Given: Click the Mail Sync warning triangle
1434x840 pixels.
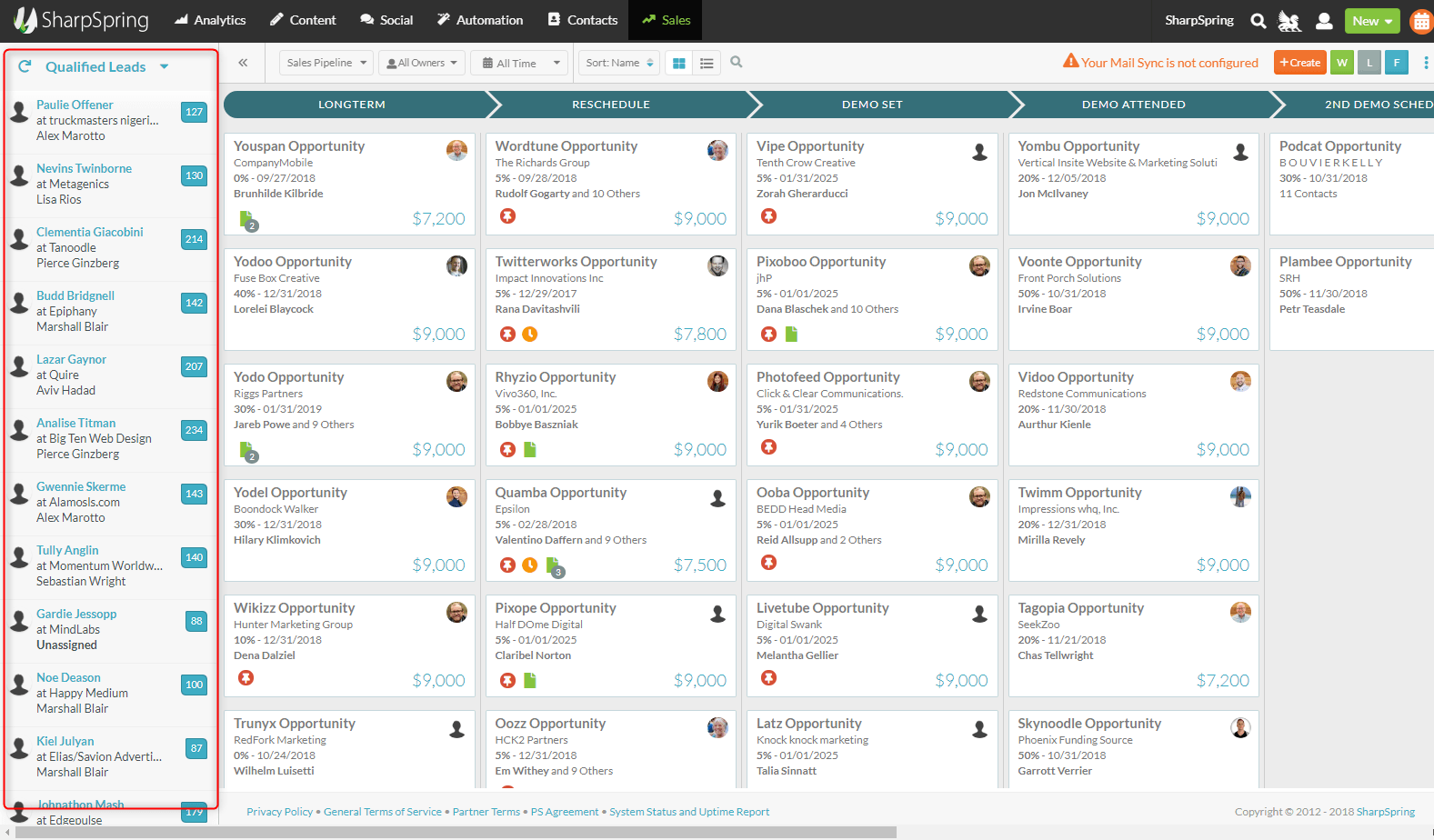Looking at the screenshot, I should pyautogui.click(x=1071, y=61).
